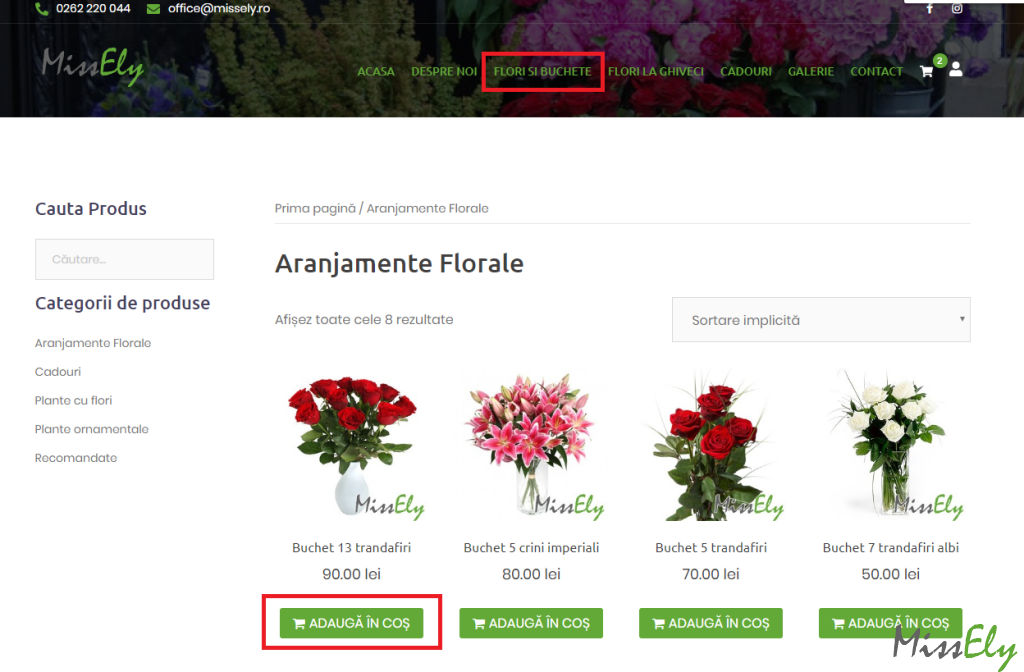Visit the Facebook page icon

coord(929,8)
